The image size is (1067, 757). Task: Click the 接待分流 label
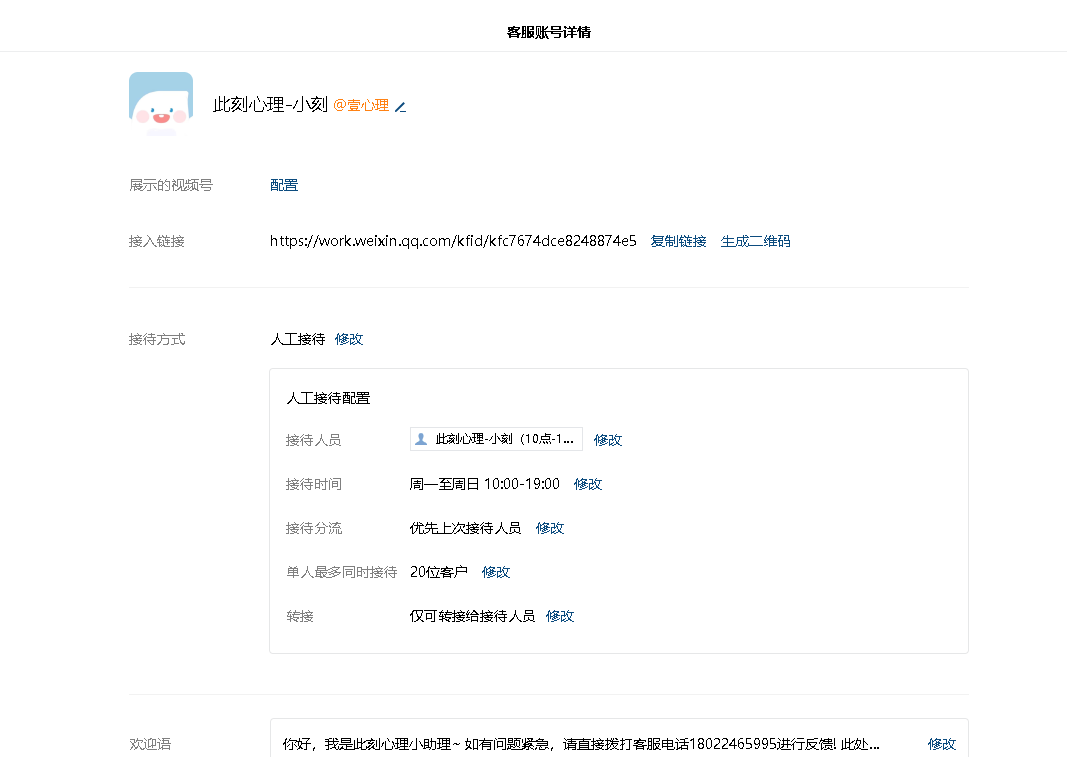(314, 528)
